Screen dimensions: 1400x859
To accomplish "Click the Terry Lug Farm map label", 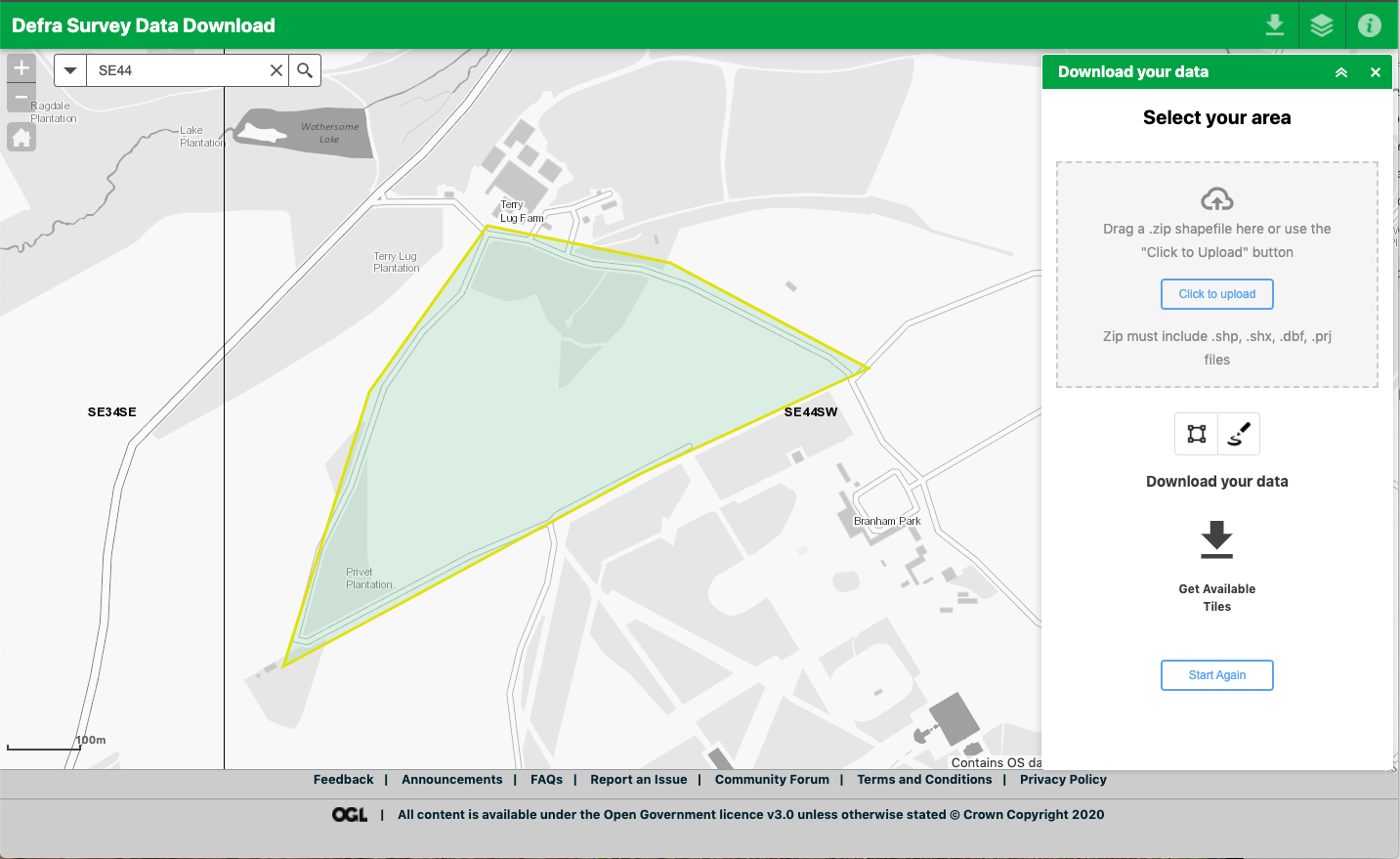I will coord(522,212).
